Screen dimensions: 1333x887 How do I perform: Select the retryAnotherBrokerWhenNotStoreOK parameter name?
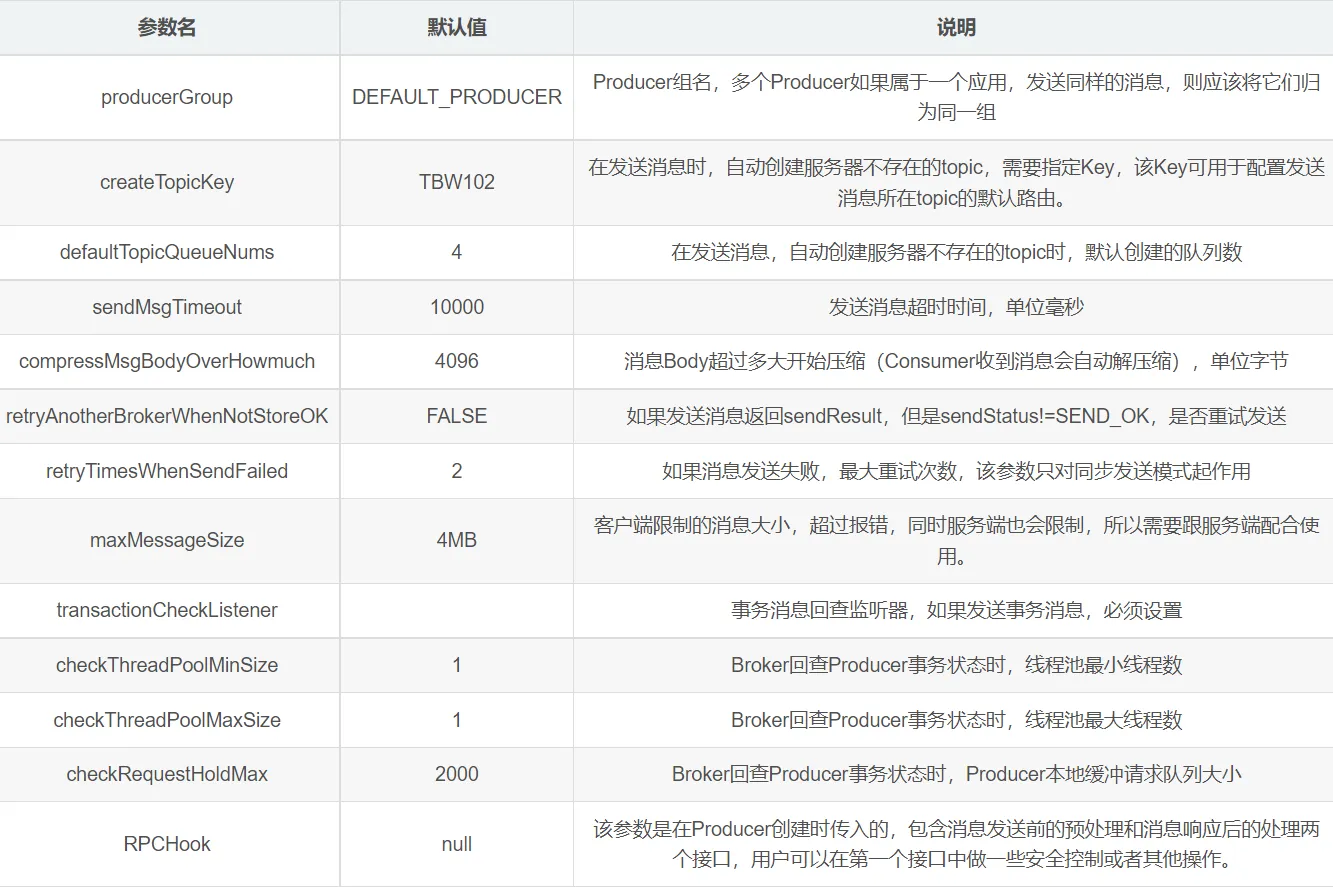tap(167, 416)
